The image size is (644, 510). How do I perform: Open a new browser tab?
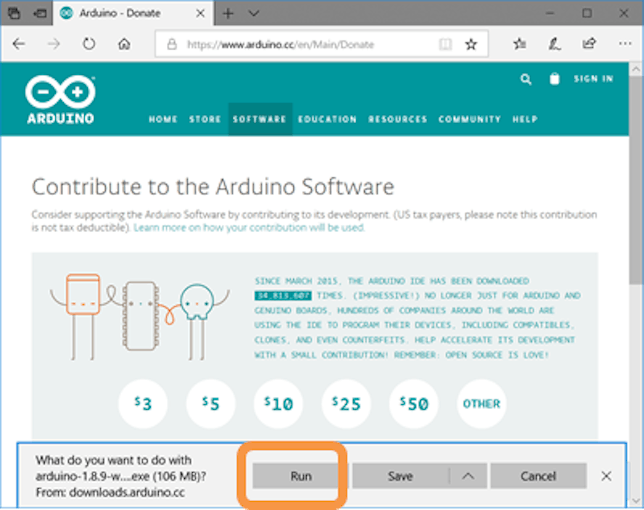coord(228,14)
